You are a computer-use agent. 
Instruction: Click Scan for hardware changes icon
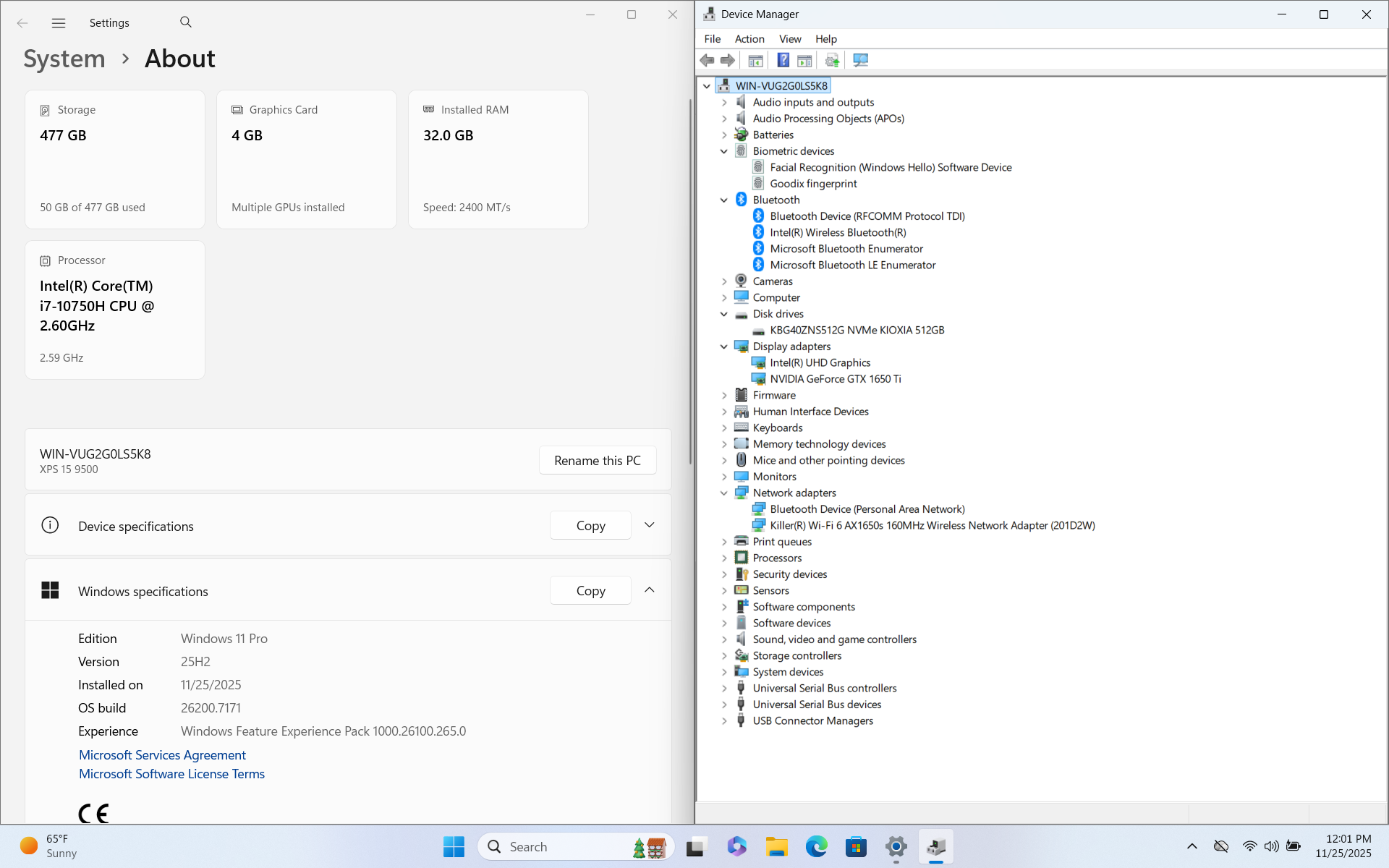pyautogui.click(x=860, y=61)
